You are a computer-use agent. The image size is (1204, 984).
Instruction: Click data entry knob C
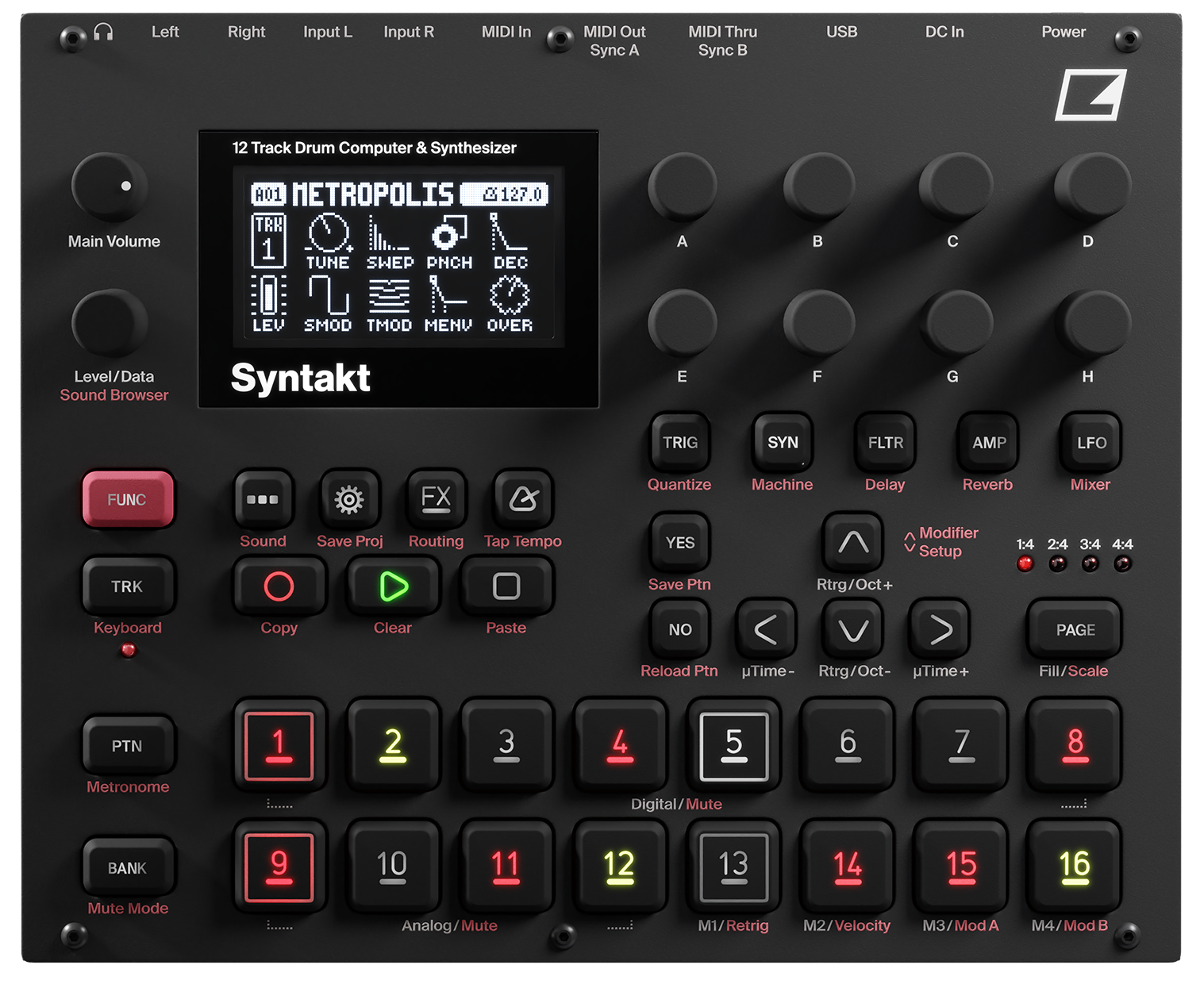(x=955, y=187)
